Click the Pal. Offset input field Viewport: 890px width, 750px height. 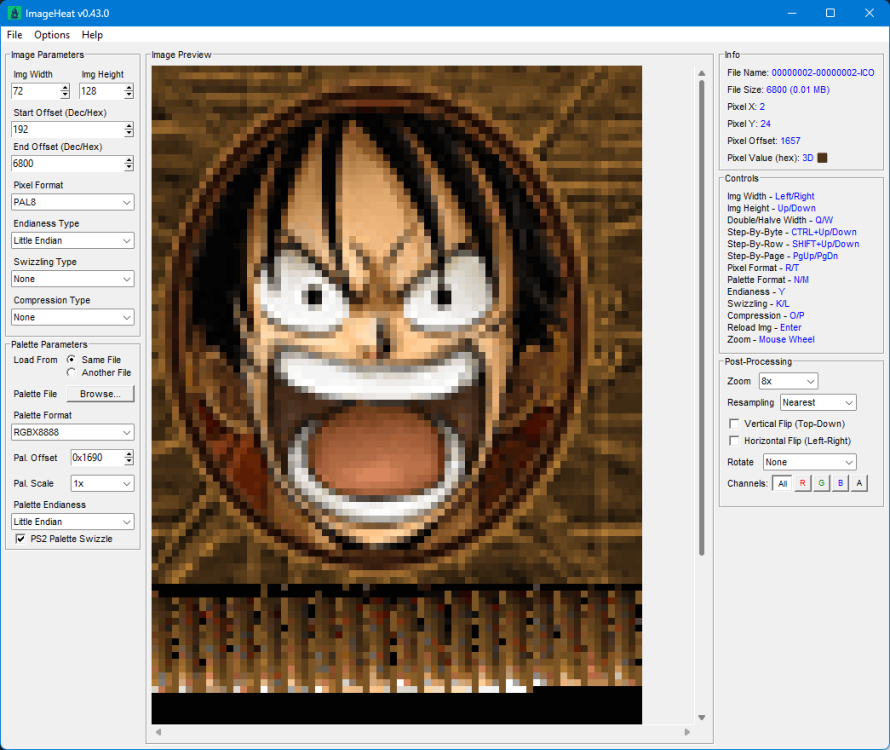point(97,458)
